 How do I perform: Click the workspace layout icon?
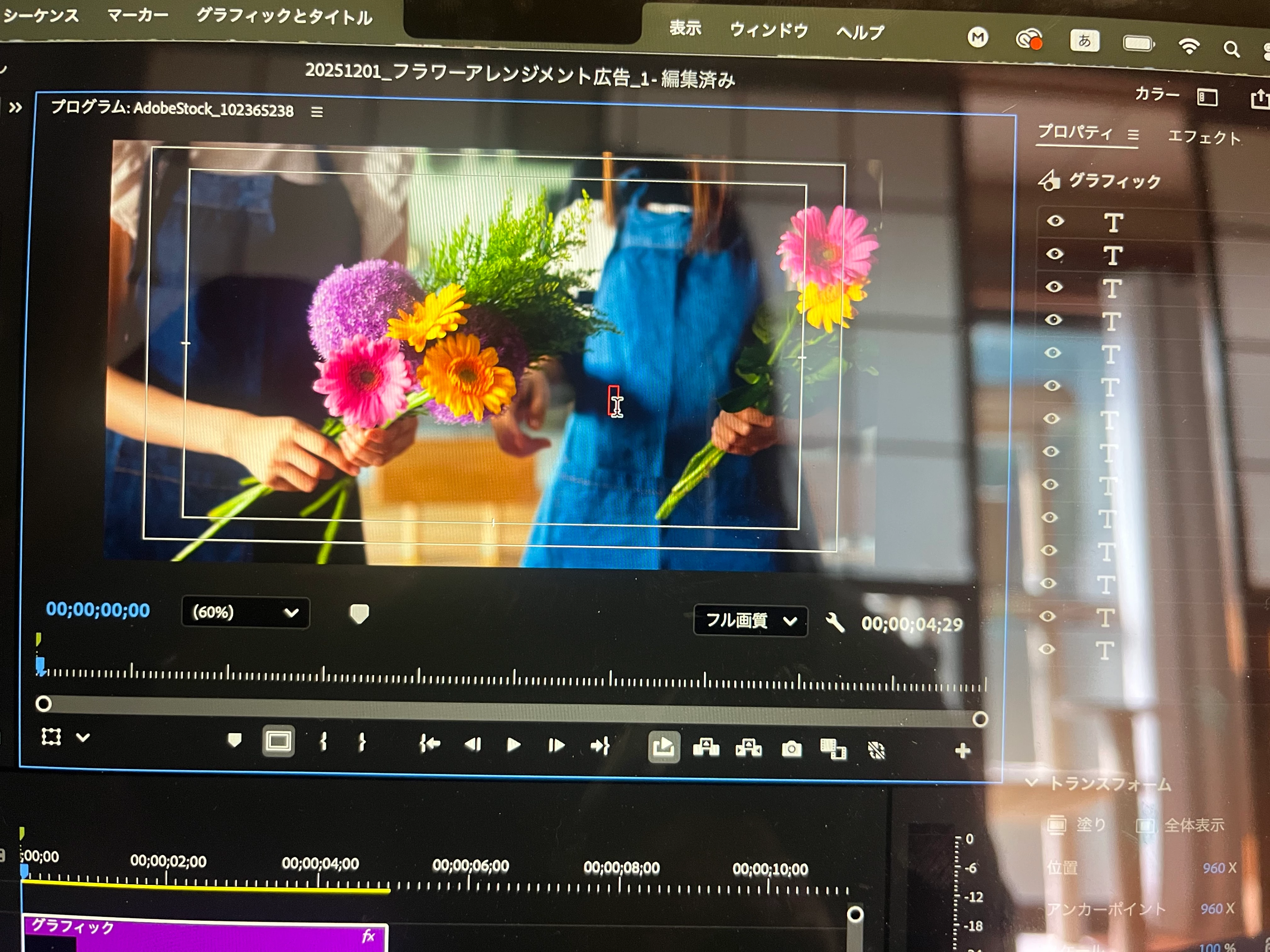[1207, 97]
